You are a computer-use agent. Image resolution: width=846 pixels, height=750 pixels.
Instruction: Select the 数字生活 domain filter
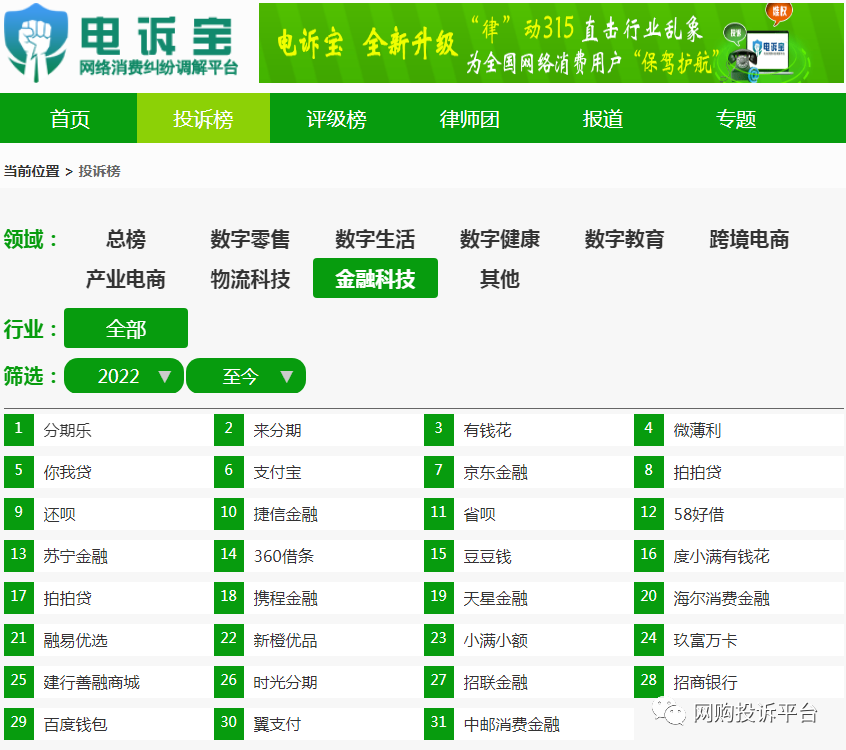point(375,238)
